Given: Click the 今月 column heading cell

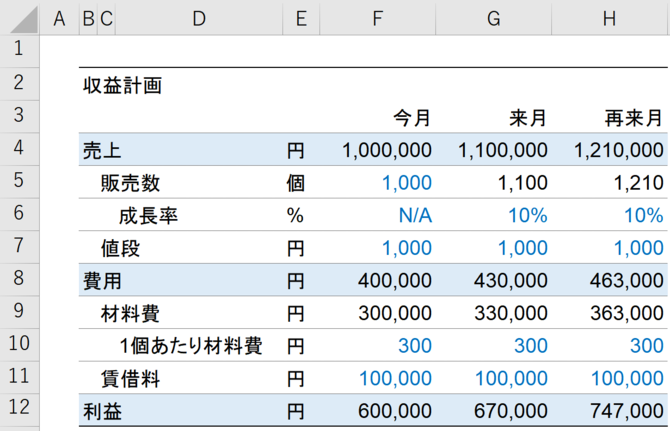Looking at the screenshot, I should (377, 117).
